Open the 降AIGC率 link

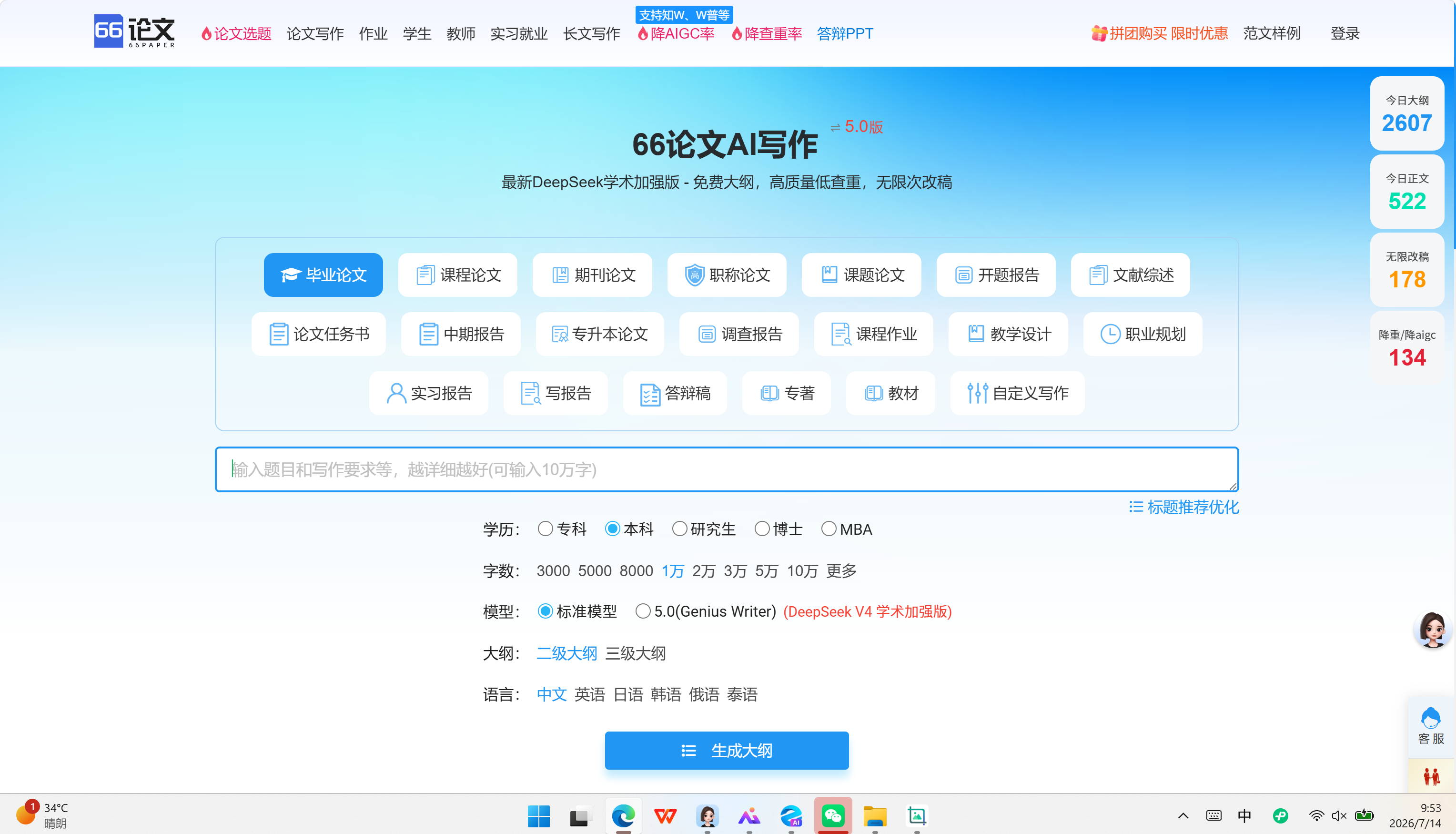676,33
